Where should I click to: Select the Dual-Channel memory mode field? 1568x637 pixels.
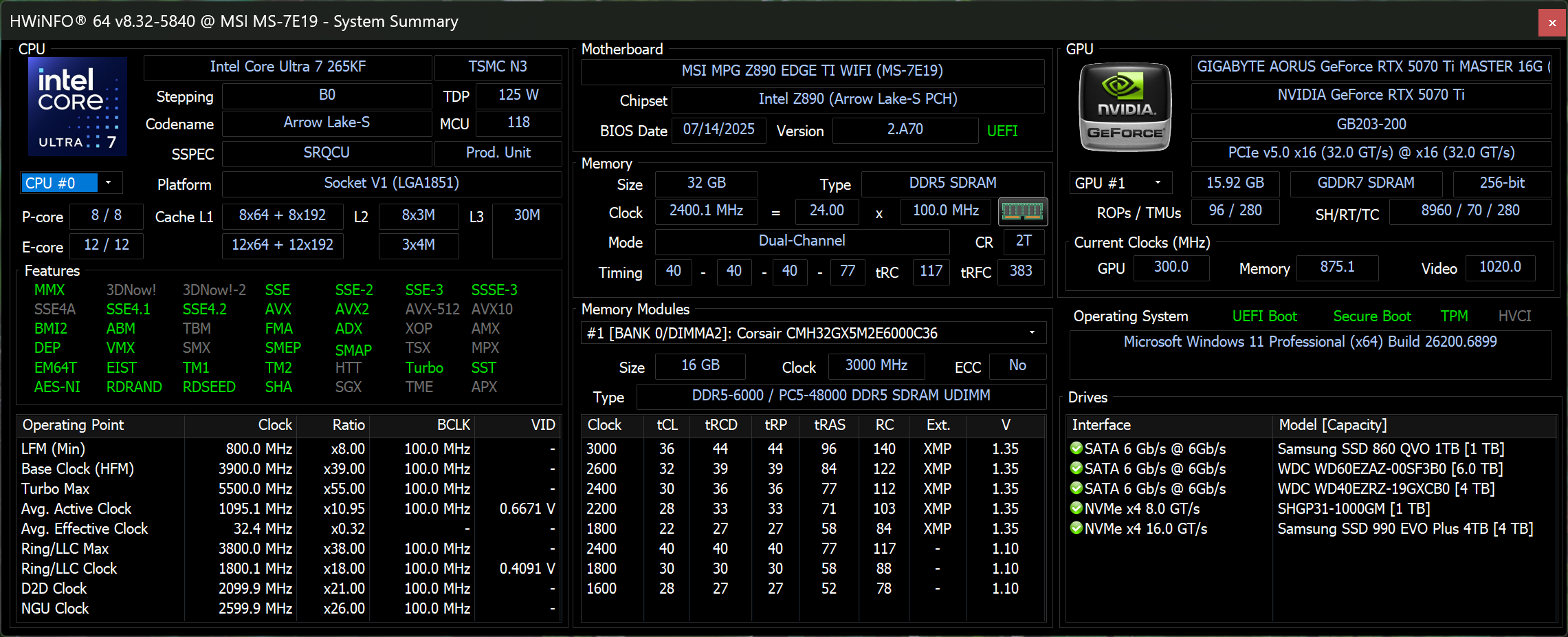pos(802,241)
